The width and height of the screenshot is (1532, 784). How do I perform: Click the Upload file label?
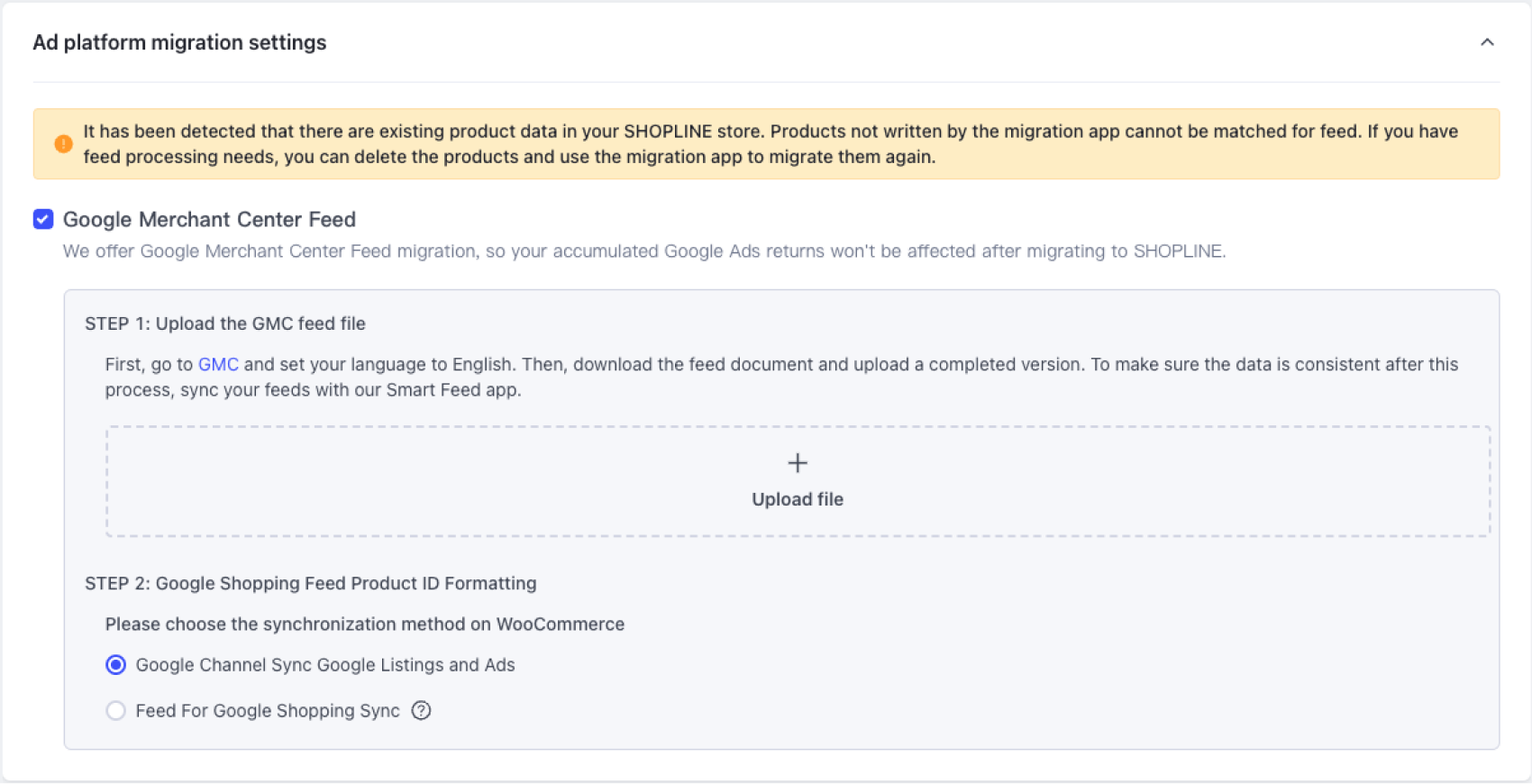(x=798, y=499)
